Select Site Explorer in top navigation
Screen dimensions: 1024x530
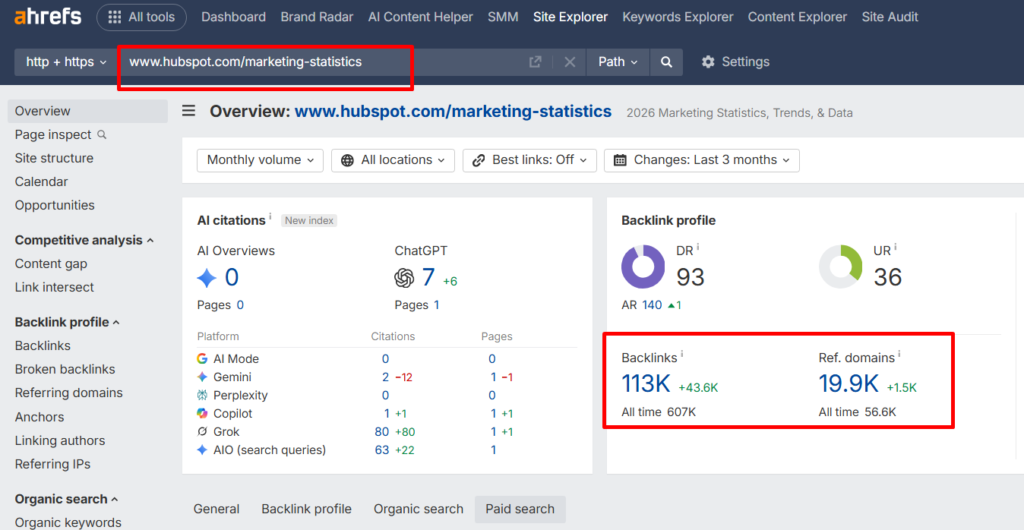(x=570, y=17)
